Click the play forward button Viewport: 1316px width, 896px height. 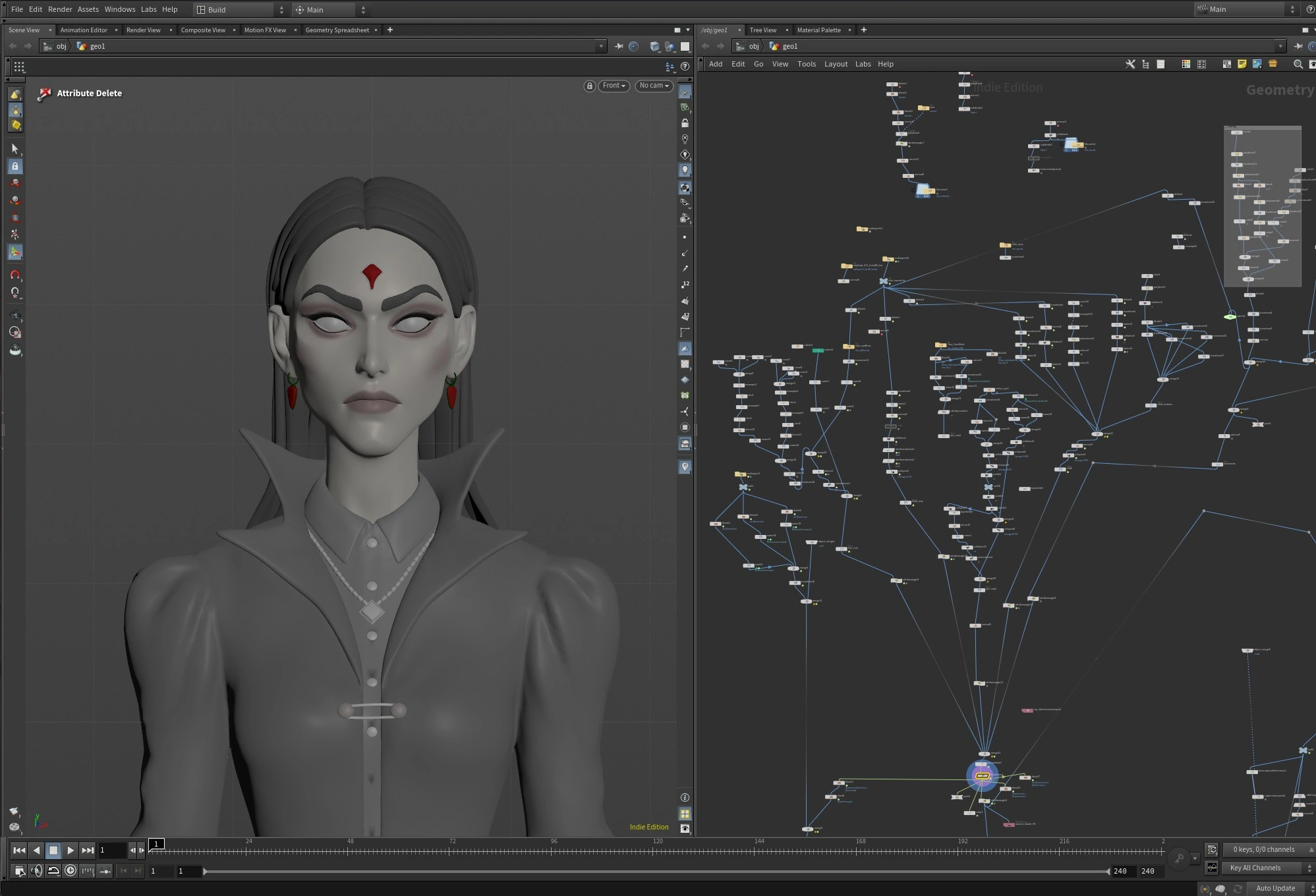coord(71,851)
